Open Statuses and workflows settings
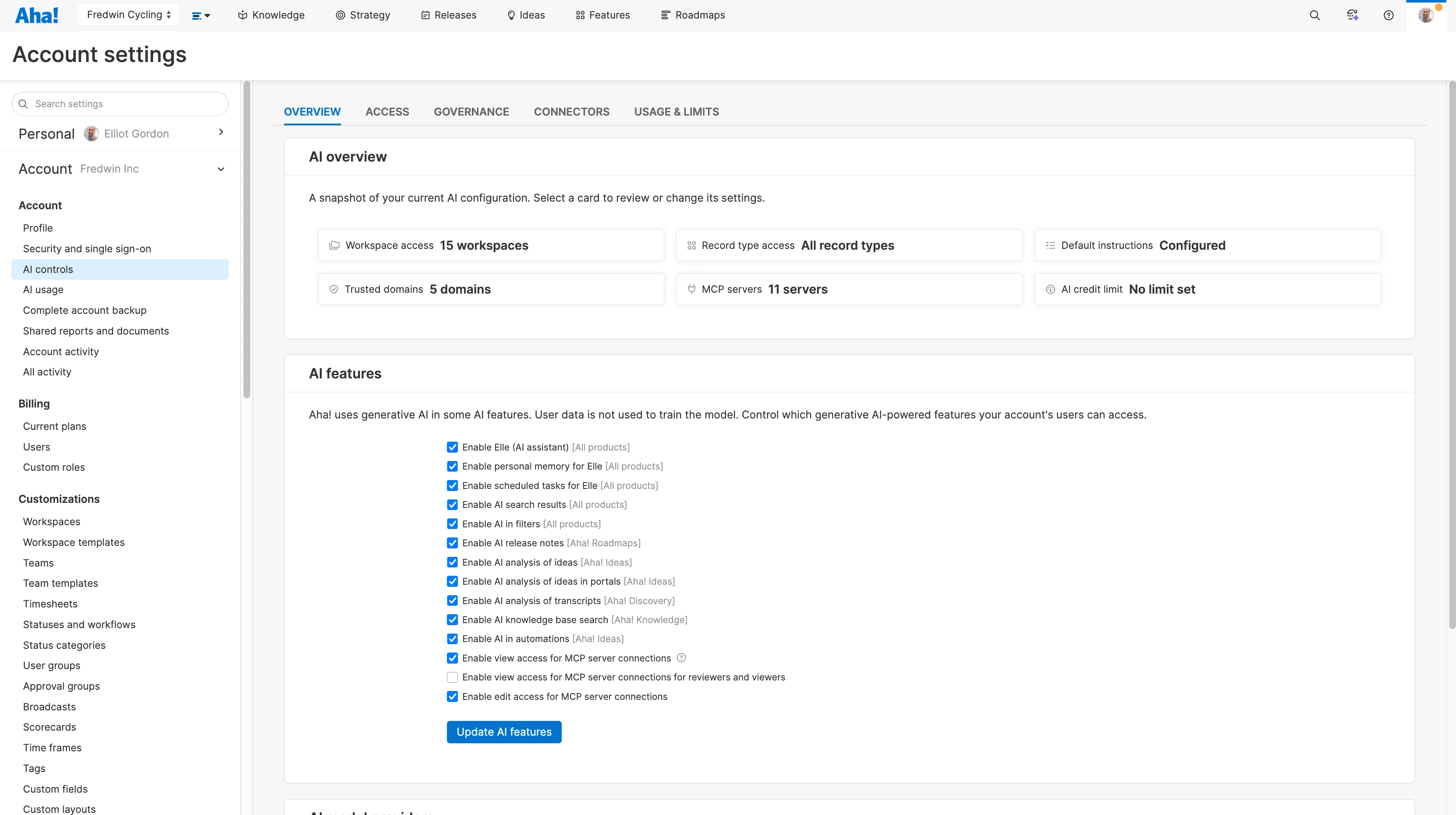The image size is (1456, 815). pyautogui.click(x=79, y=624)
